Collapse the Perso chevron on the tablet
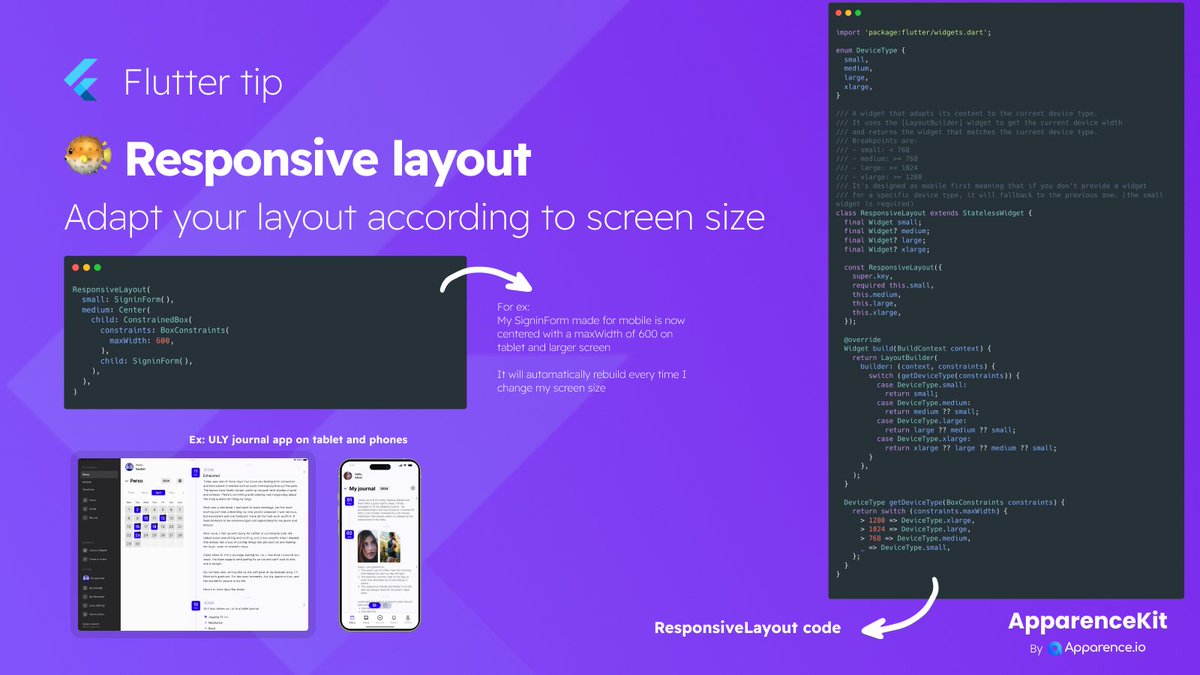This screenshot has width=1200, height=675. click(x=127, y=481)
